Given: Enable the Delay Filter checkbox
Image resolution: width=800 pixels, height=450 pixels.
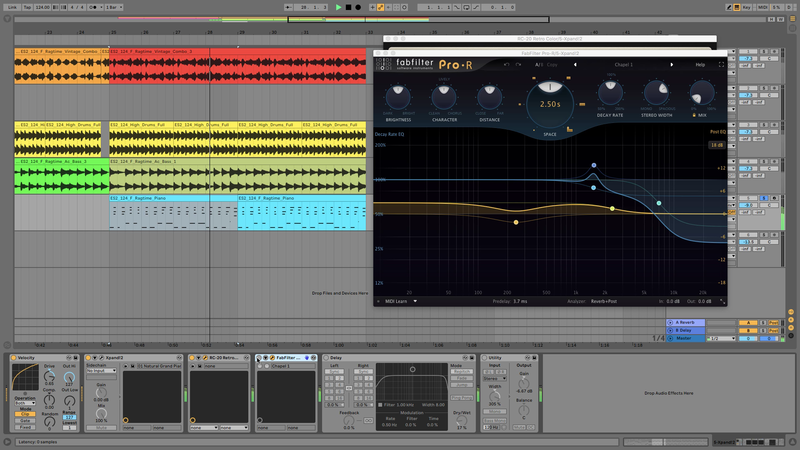Looking at the screenshot, I should tap(380, 405).
